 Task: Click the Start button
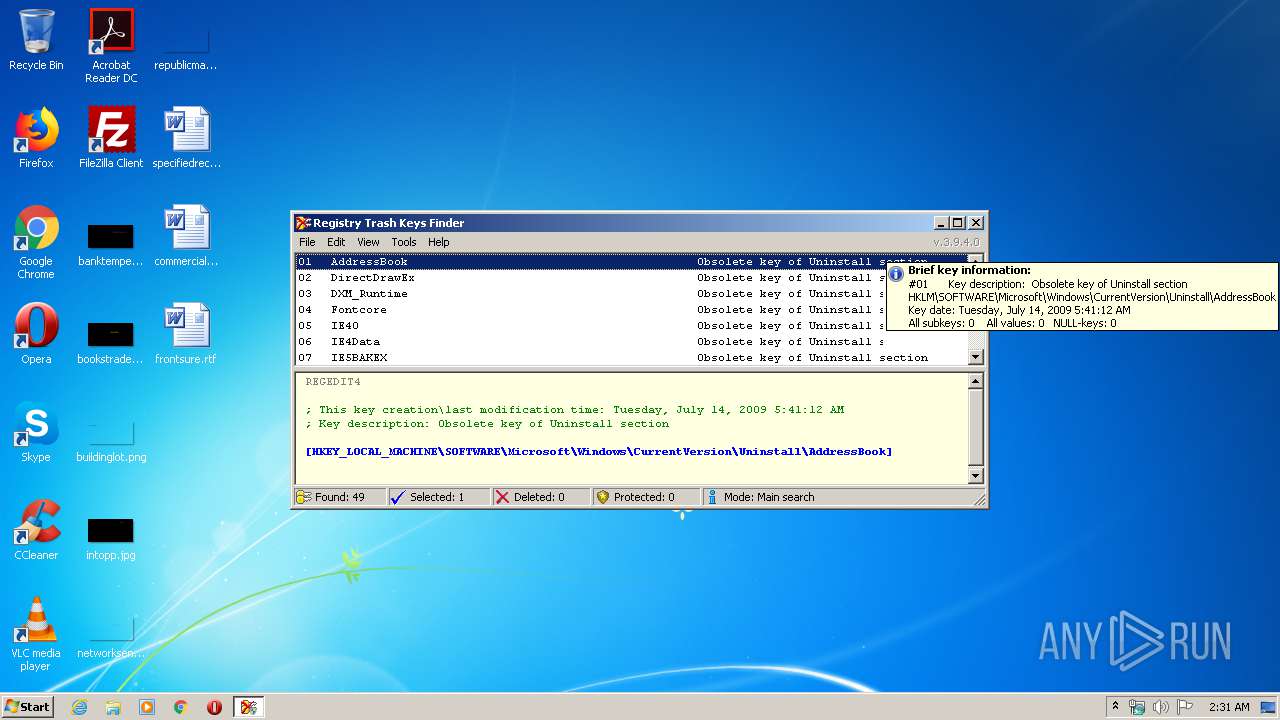pos(27,707)
